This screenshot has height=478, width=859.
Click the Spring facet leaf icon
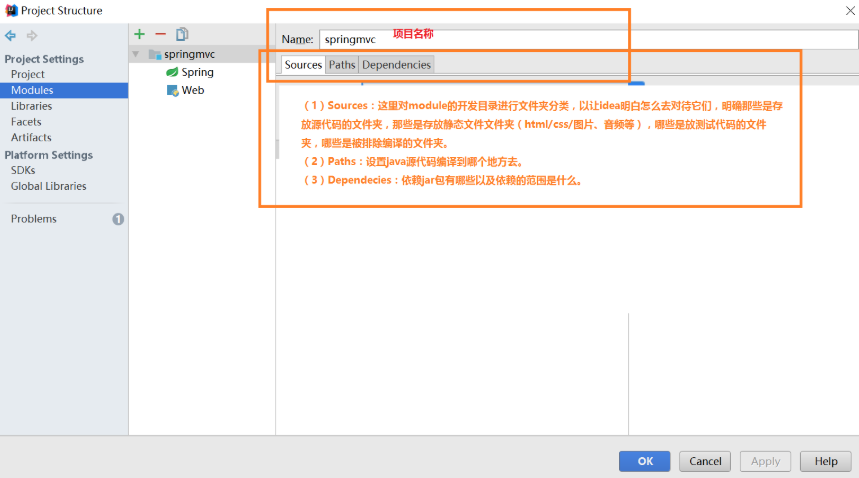click(172, 72)
